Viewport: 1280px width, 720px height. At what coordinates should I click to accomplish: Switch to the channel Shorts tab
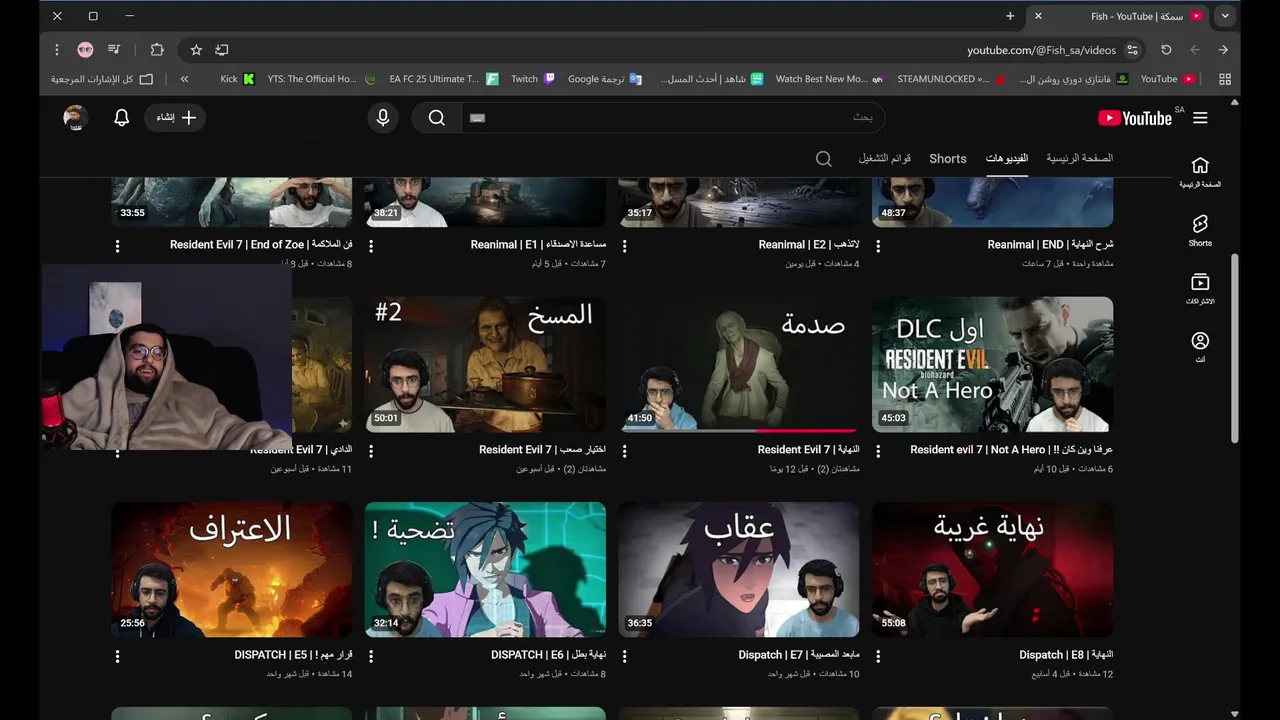(x=948, y=159)
